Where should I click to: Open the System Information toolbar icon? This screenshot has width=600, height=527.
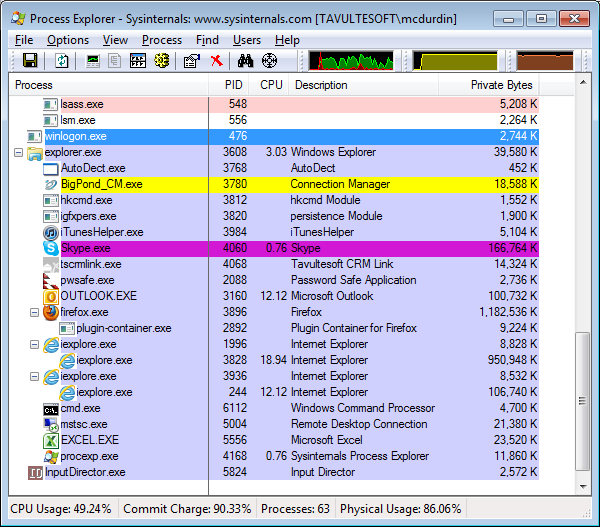tap(93, 60)
